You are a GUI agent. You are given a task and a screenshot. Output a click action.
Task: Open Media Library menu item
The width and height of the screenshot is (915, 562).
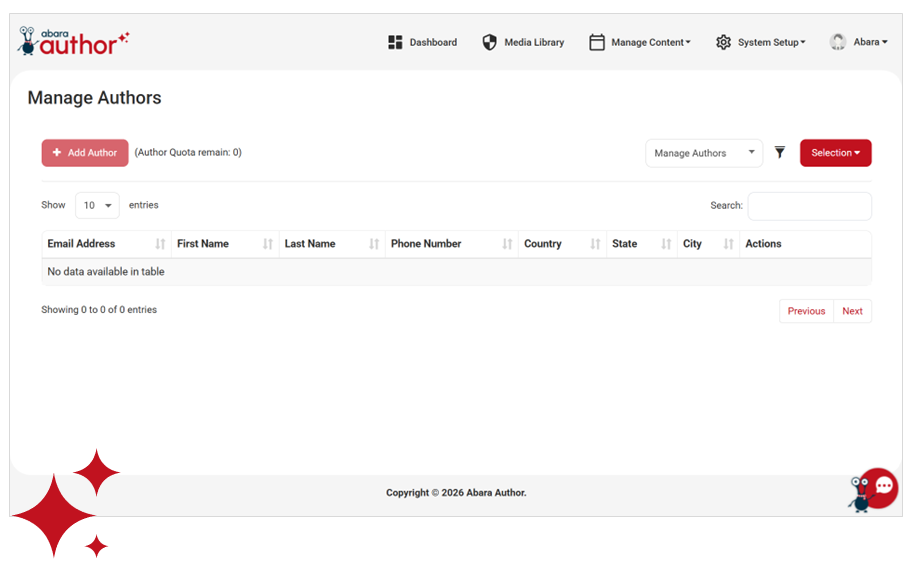tap(523, 42)
